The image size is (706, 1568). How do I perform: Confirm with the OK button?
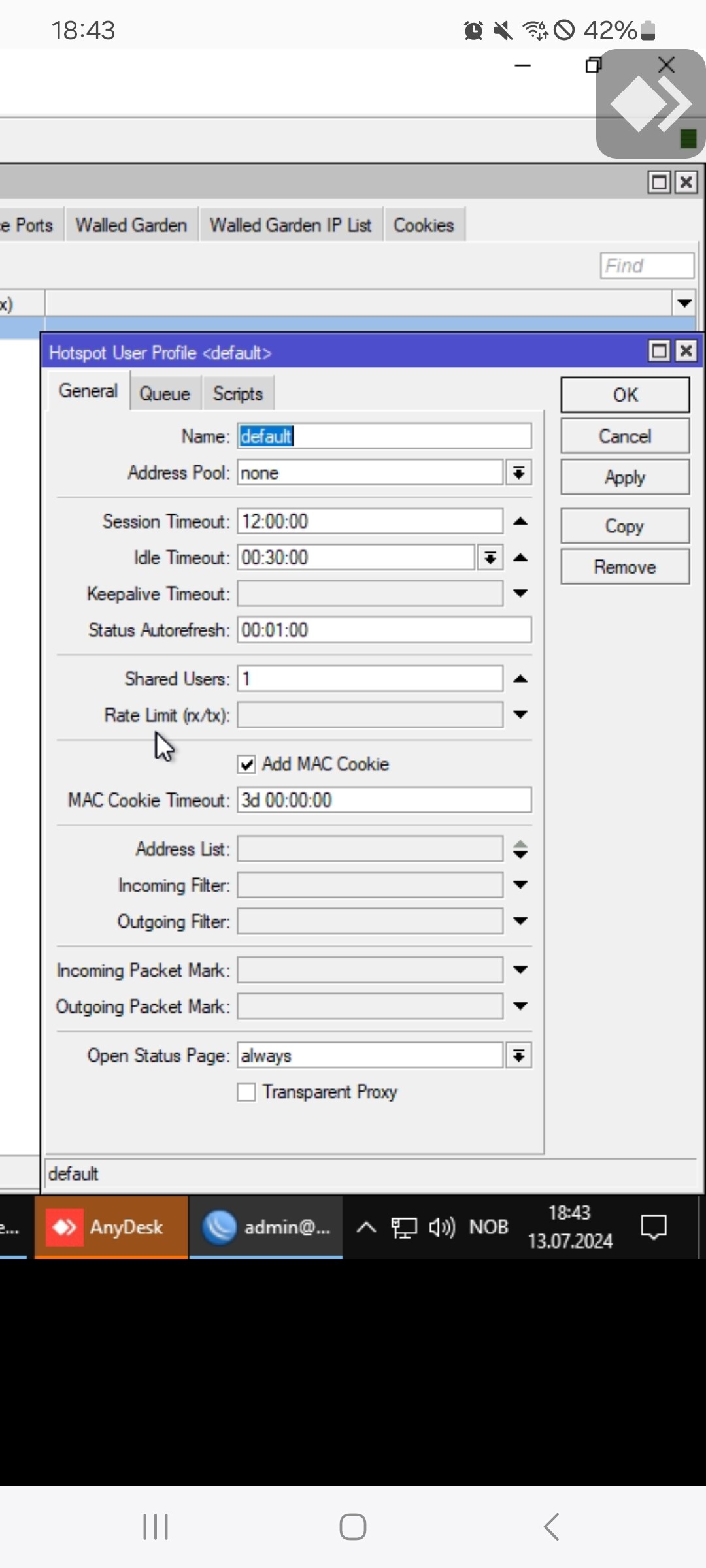click(625, 395)
